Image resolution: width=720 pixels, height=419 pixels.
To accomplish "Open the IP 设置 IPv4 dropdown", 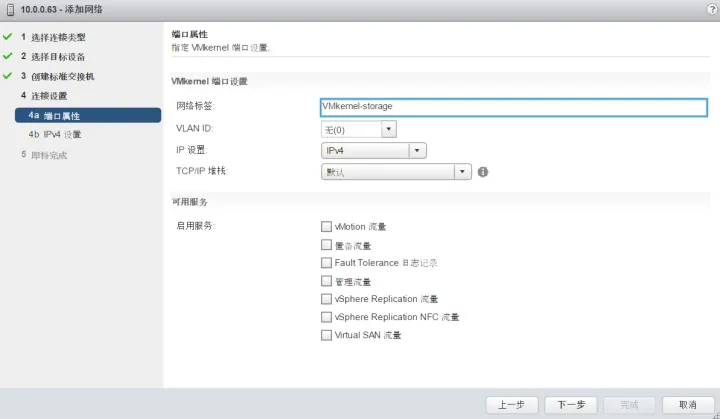I will coord(374,151).
